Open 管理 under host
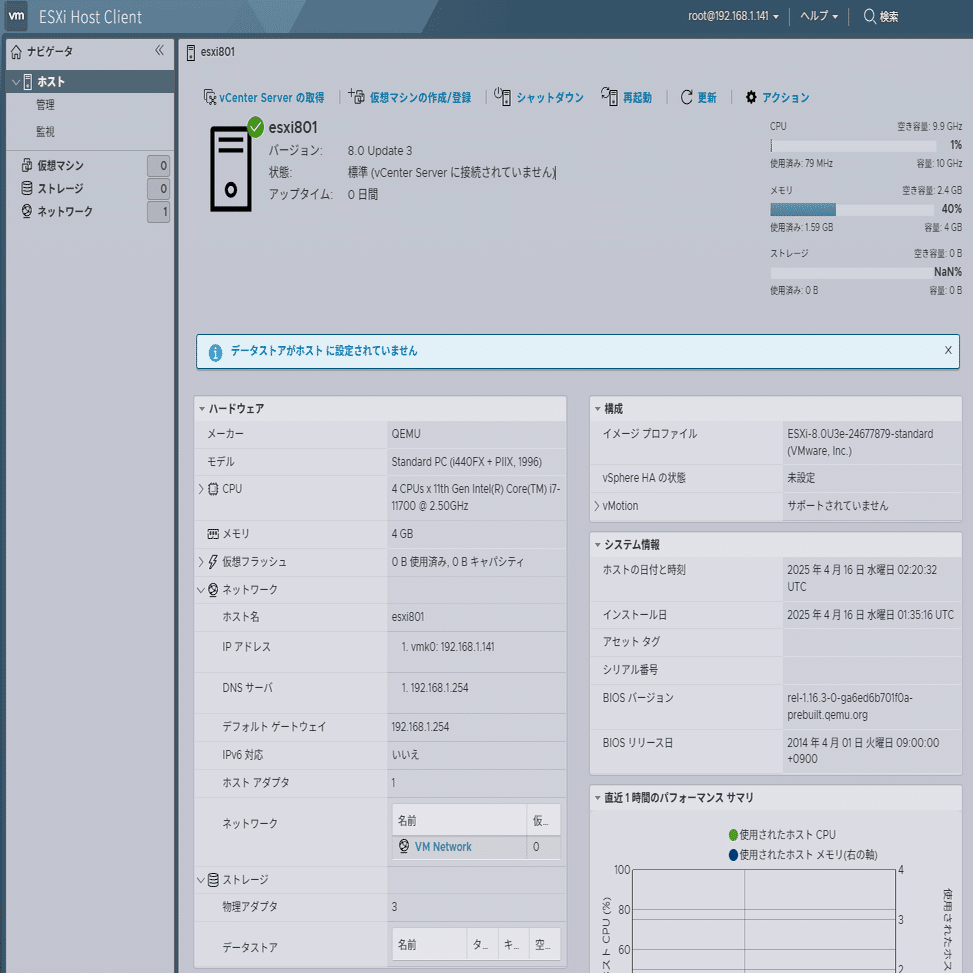Viewport: 973px width, 973px height. click(x=45, y=105)
